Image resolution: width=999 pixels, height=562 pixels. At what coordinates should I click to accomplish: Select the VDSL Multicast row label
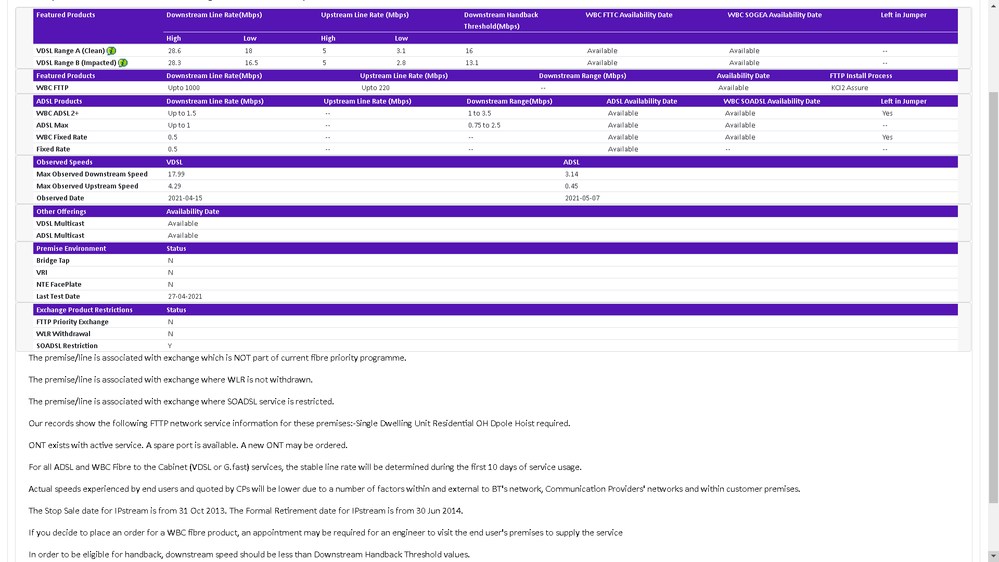click(61, 224)
